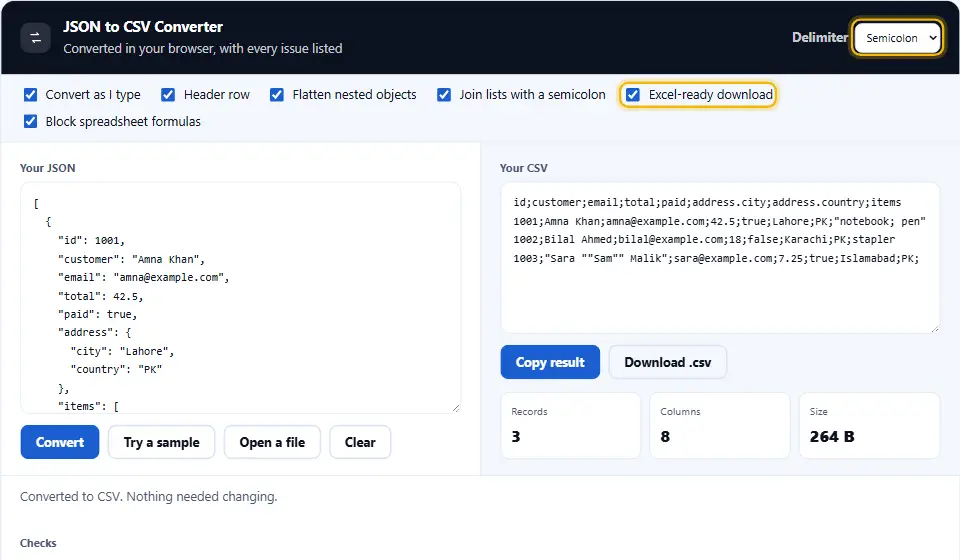Image resolution: width=960 pixels, height=560 pixels.
Task: Toggle the Convert as I type checkbox
Action: click(x=31, y=95)
